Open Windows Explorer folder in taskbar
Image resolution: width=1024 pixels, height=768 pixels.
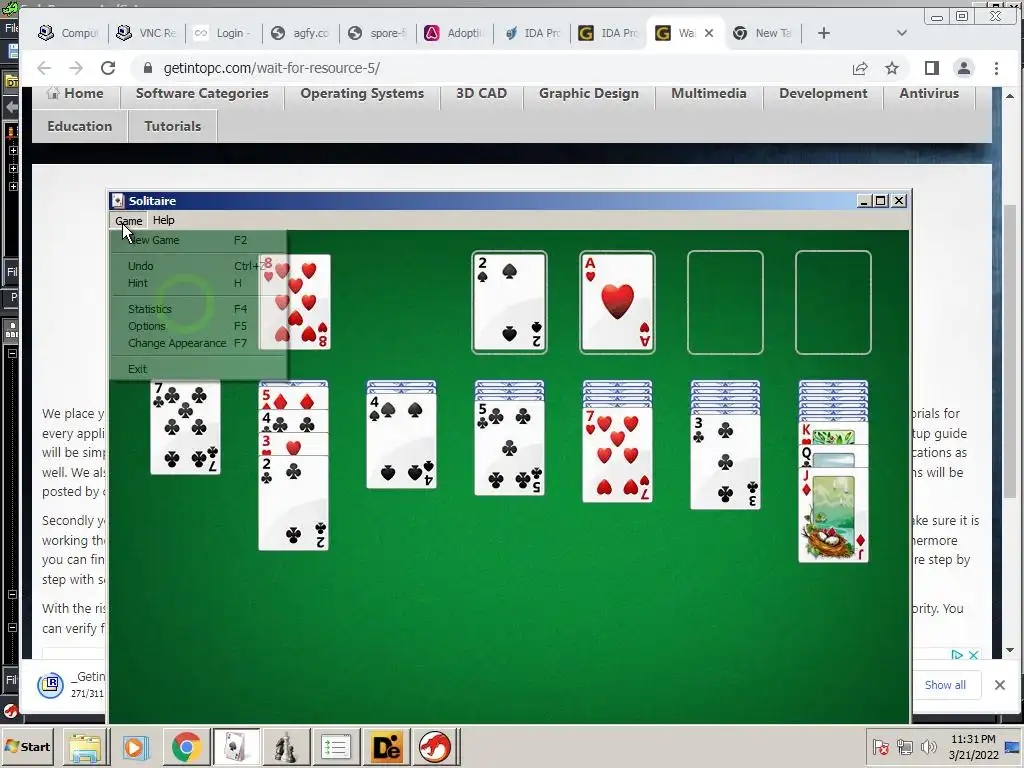(86, 747)
